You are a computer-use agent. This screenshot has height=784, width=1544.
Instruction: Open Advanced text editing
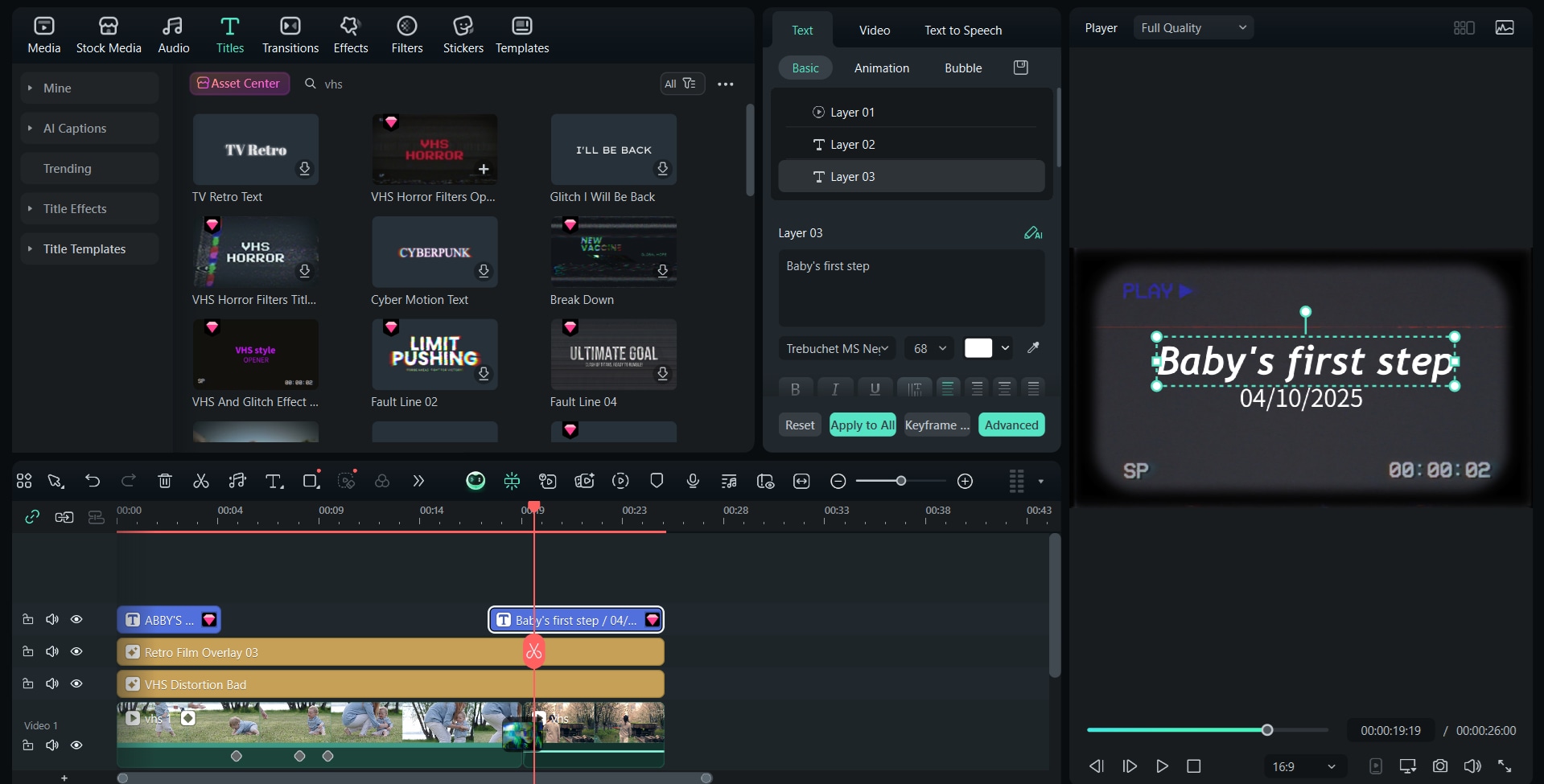tap(1011, 425)
